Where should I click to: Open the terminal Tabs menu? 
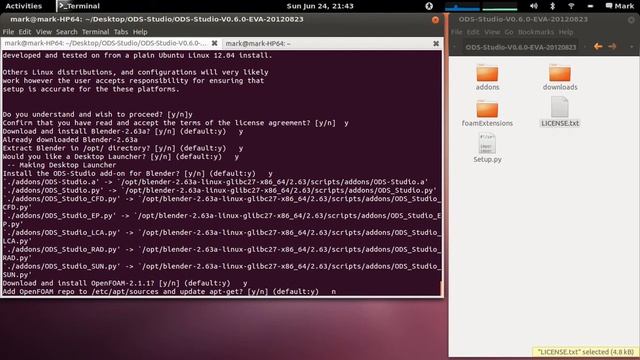tap(121, 32)
